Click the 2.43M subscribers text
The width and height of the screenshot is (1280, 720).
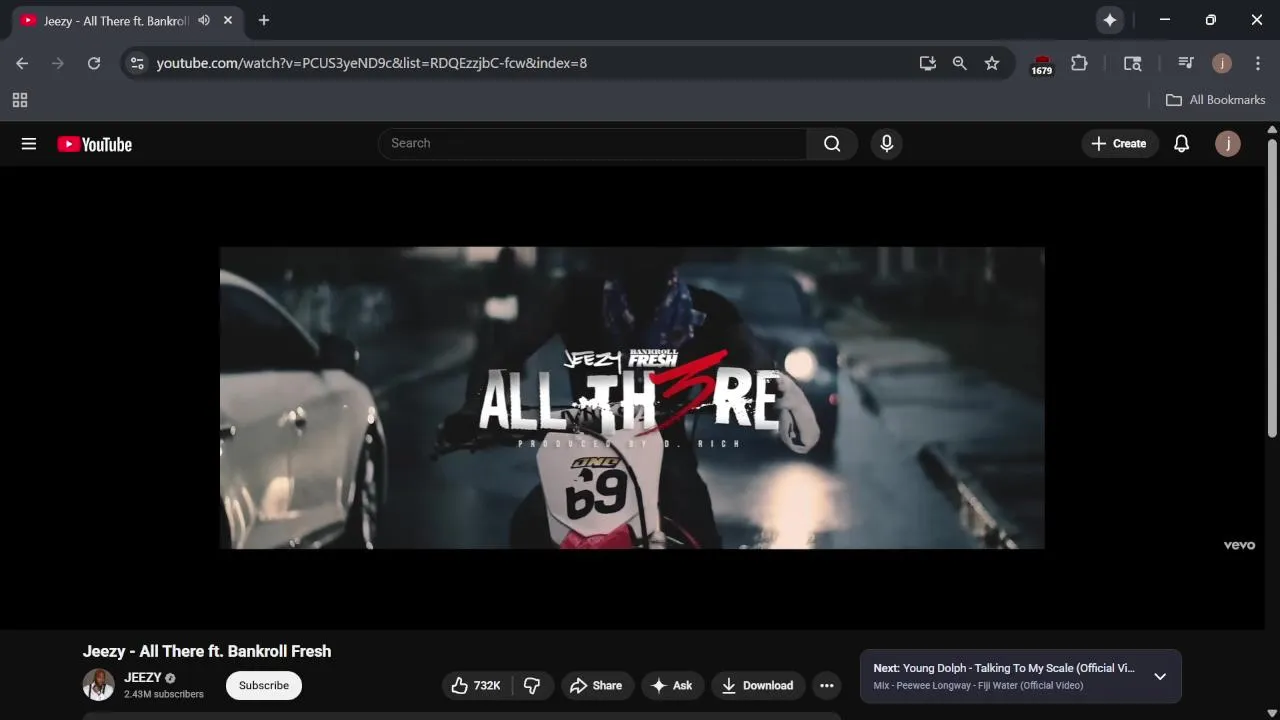coord(164,694)
